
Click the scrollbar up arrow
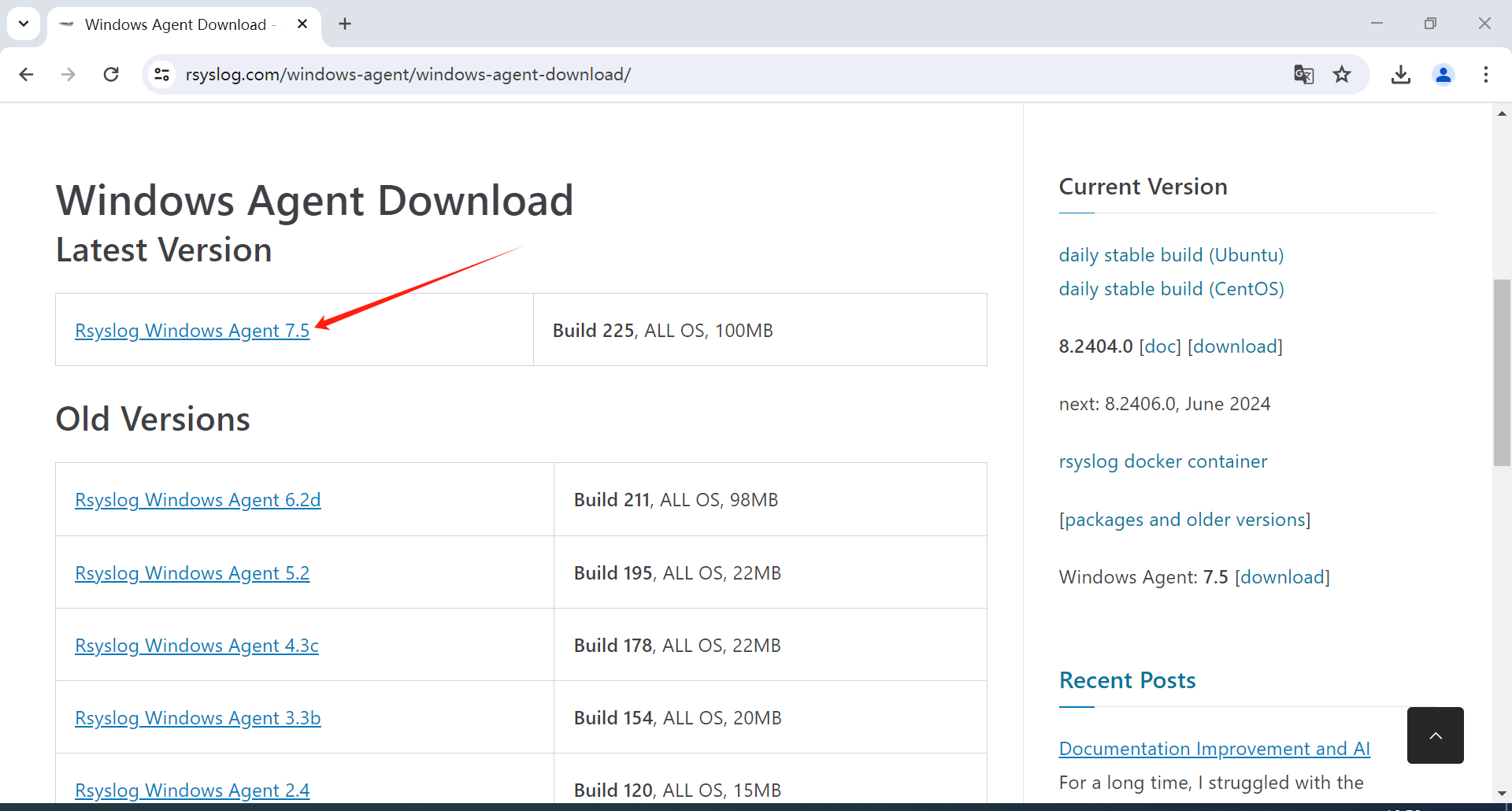[1502, 113]
